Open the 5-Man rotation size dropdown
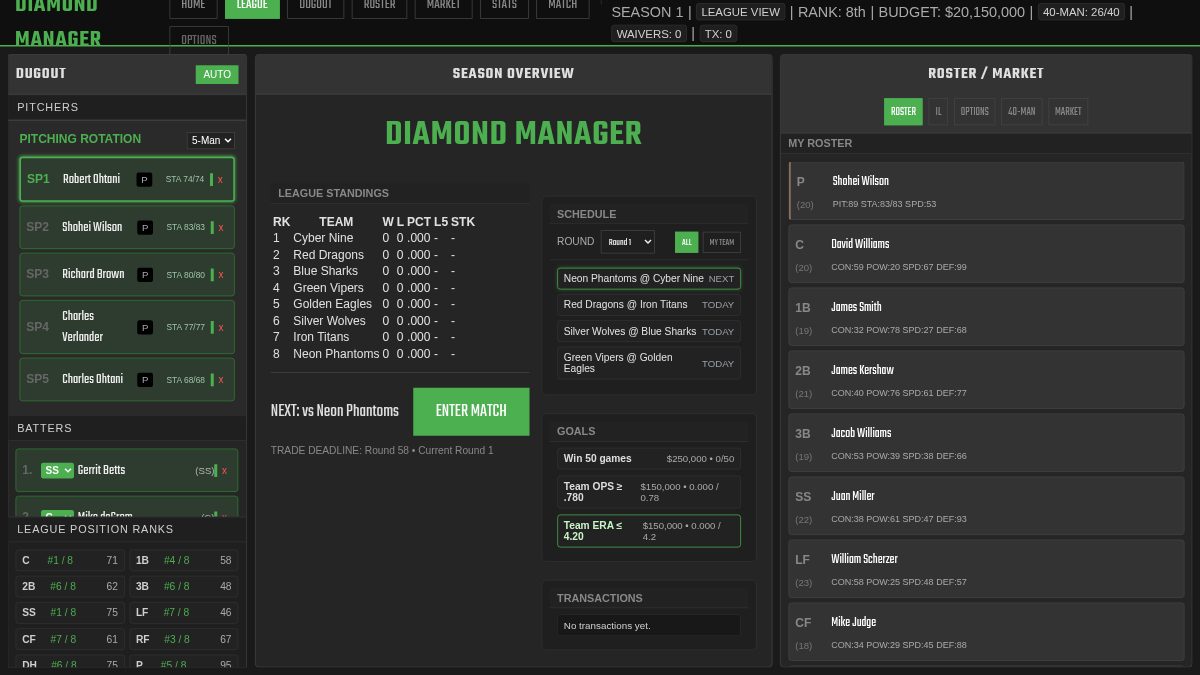The width and height of the screenshot is (1200, 675). 211,140
